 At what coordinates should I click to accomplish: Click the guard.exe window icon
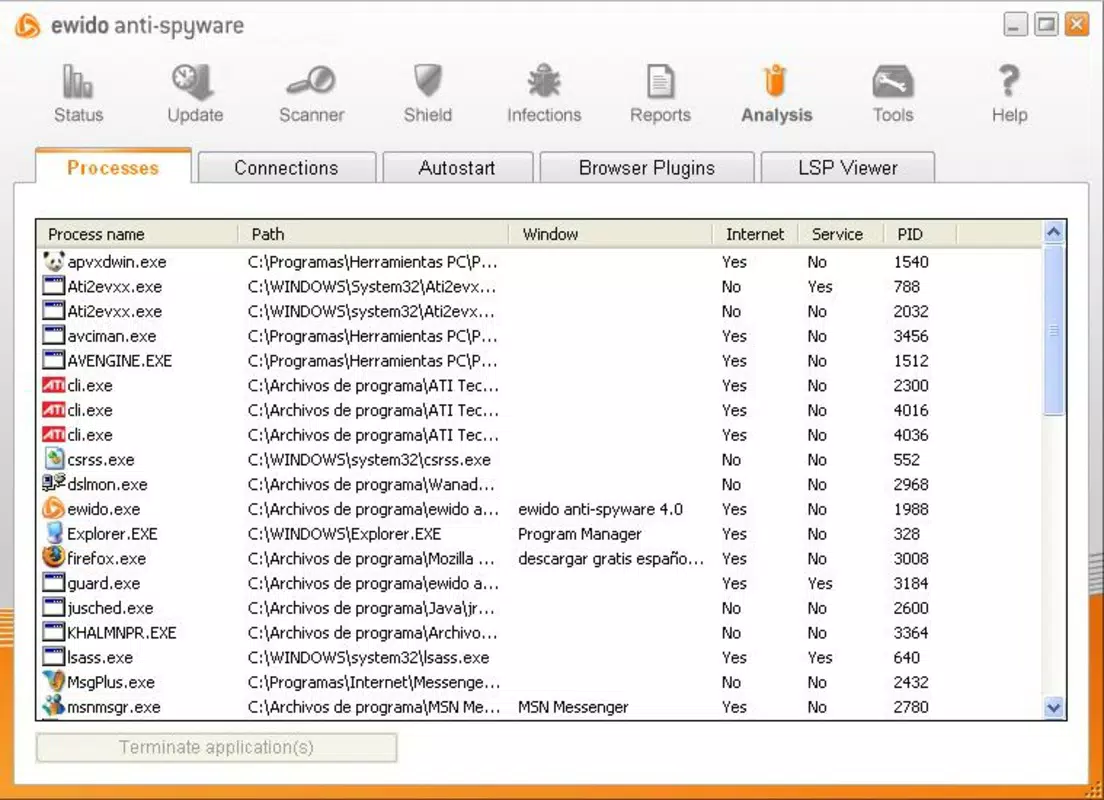pyautogui.click(x=54, y=583)
